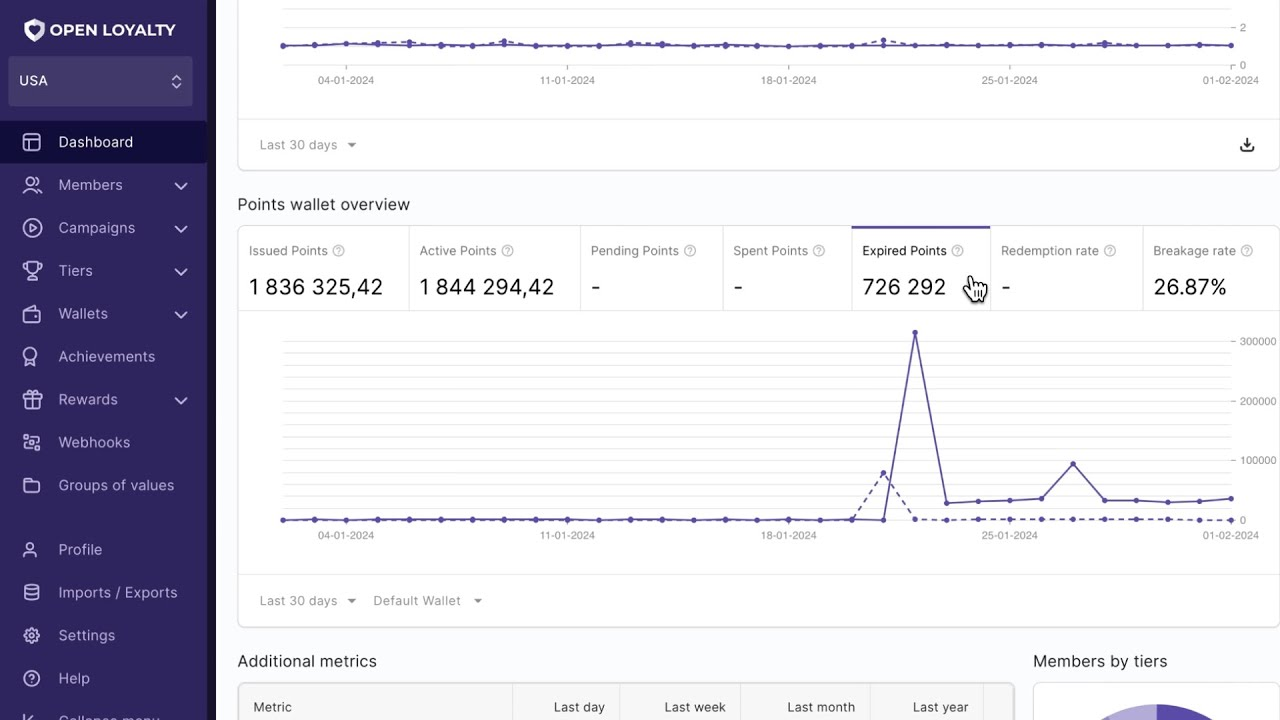
Task: Click the Points wallet overview heading
Action: 324,205
